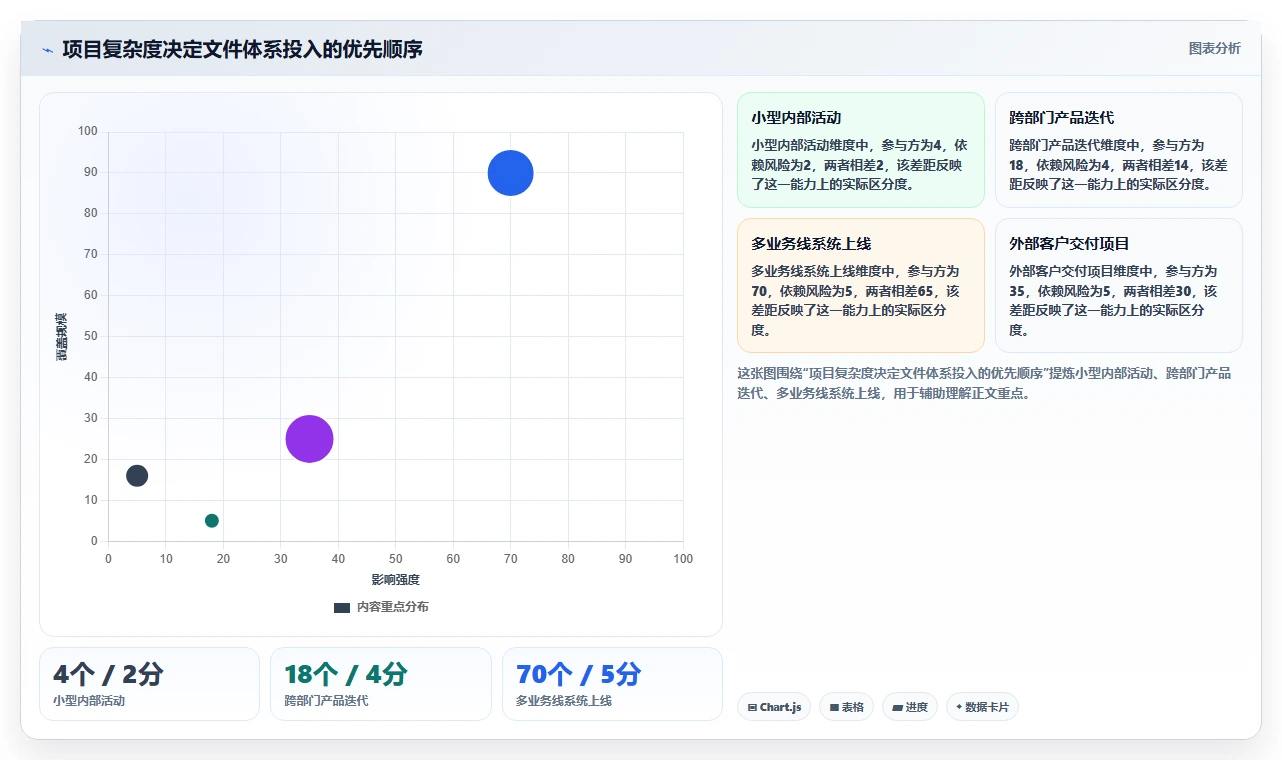Select the 多业务线系统上线 insight card
Screen dimensions: 1282x760
(x=861, y=286)
